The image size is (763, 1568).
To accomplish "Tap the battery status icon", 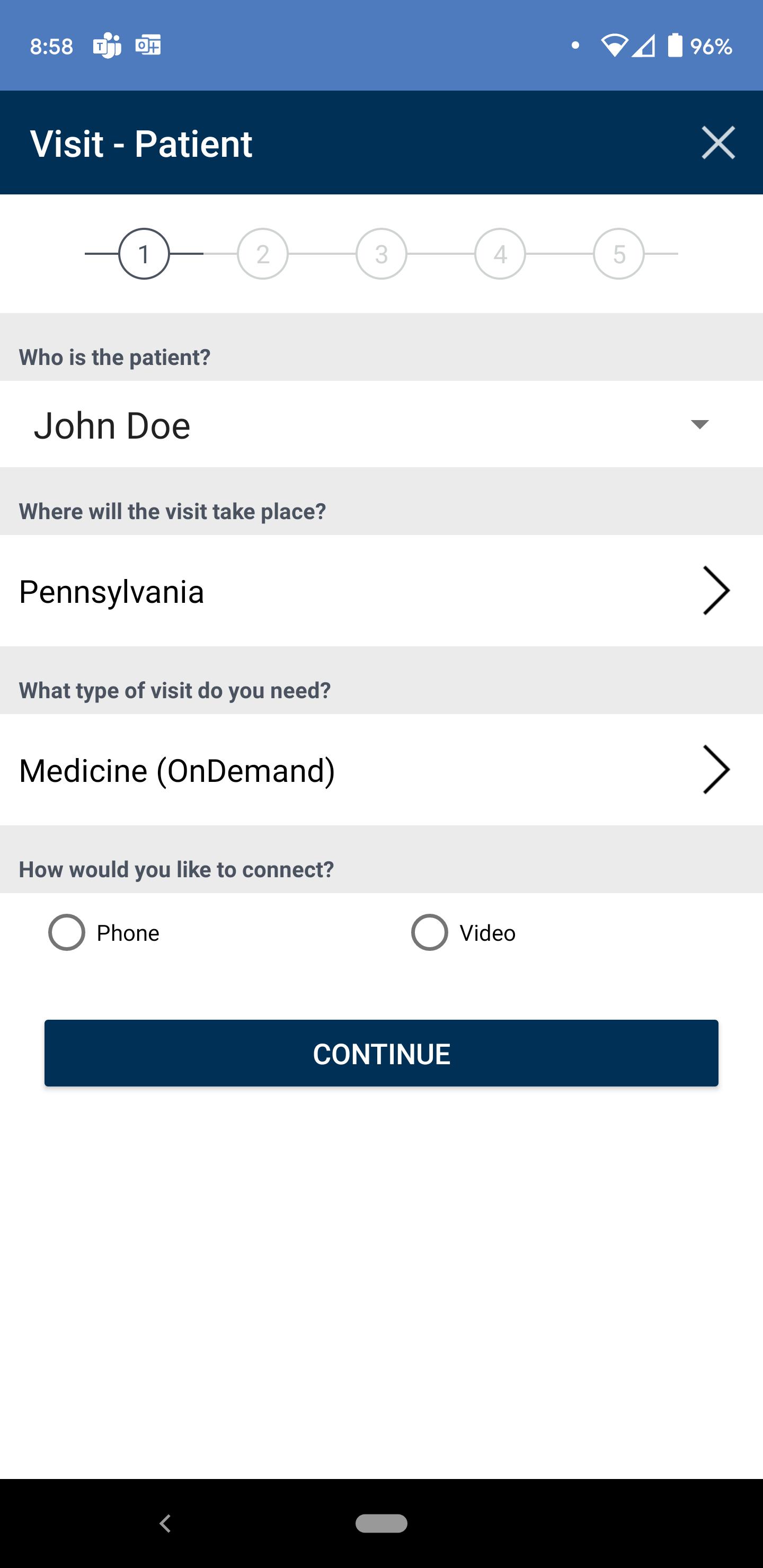I will (x=675, y=46).
